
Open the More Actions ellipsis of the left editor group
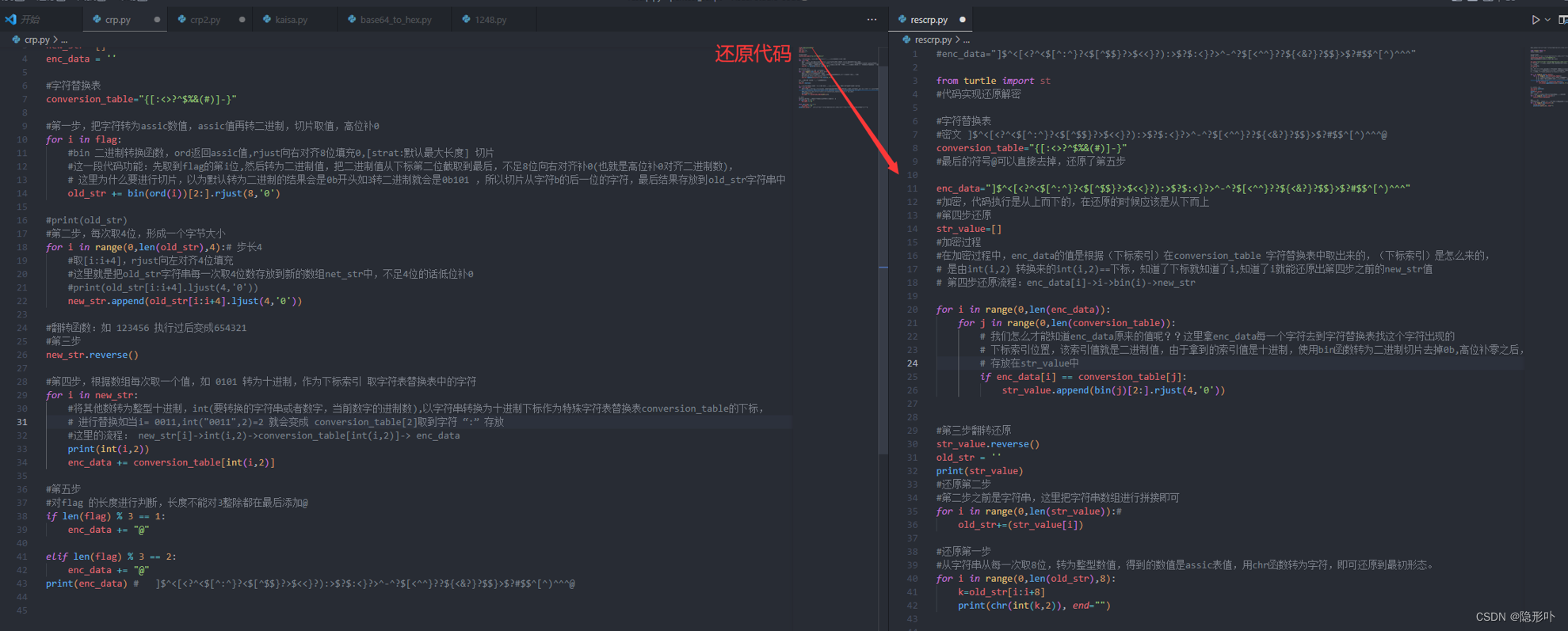point(872,20)
